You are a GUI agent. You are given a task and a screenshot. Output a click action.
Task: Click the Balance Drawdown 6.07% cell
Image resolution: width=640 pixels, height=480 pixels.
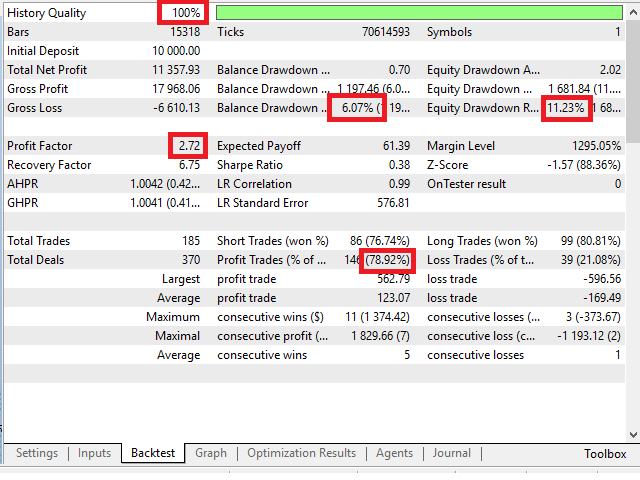(357, 108)
